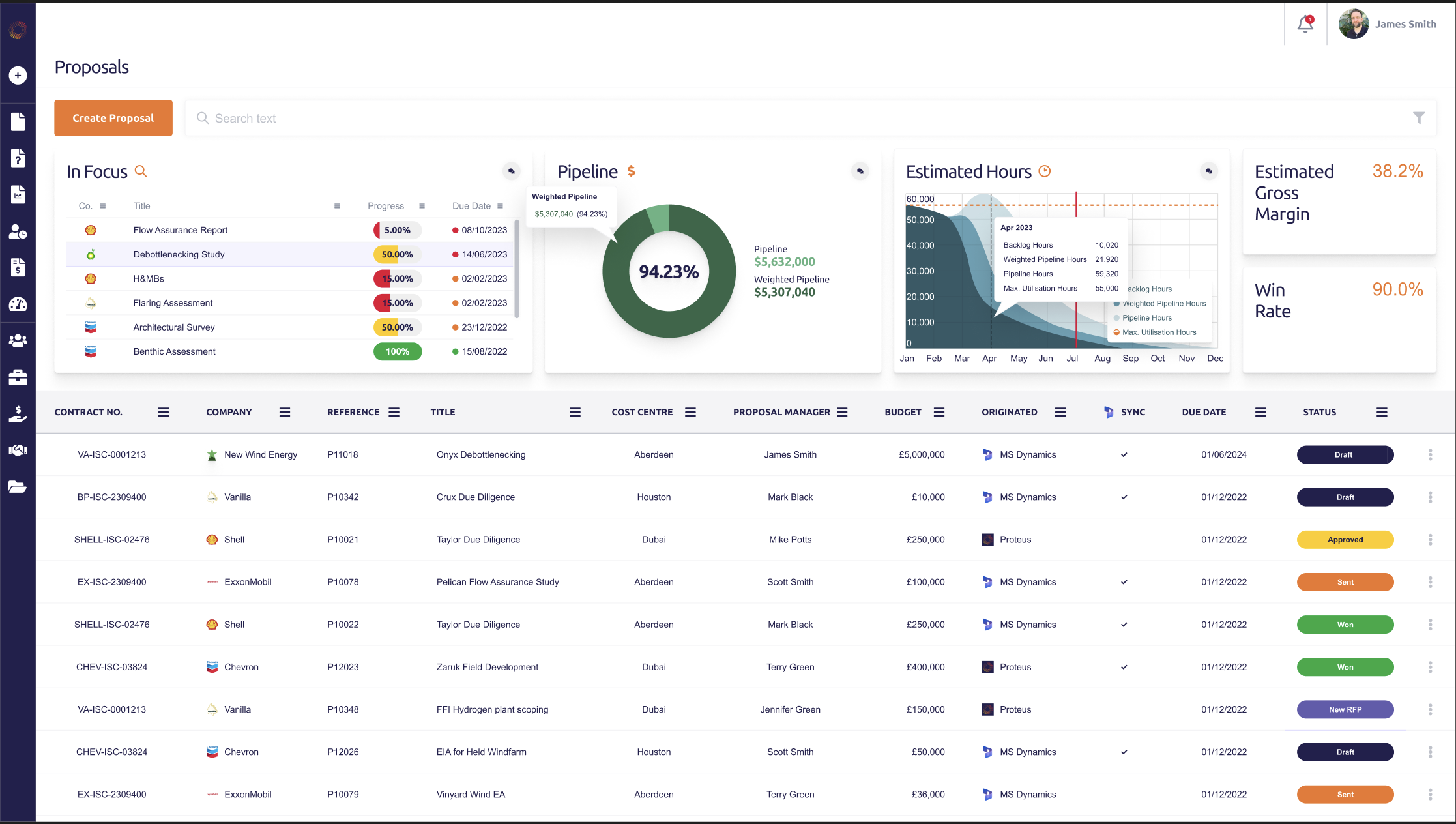Open the STATUS column menu

tap(1382, 412)
